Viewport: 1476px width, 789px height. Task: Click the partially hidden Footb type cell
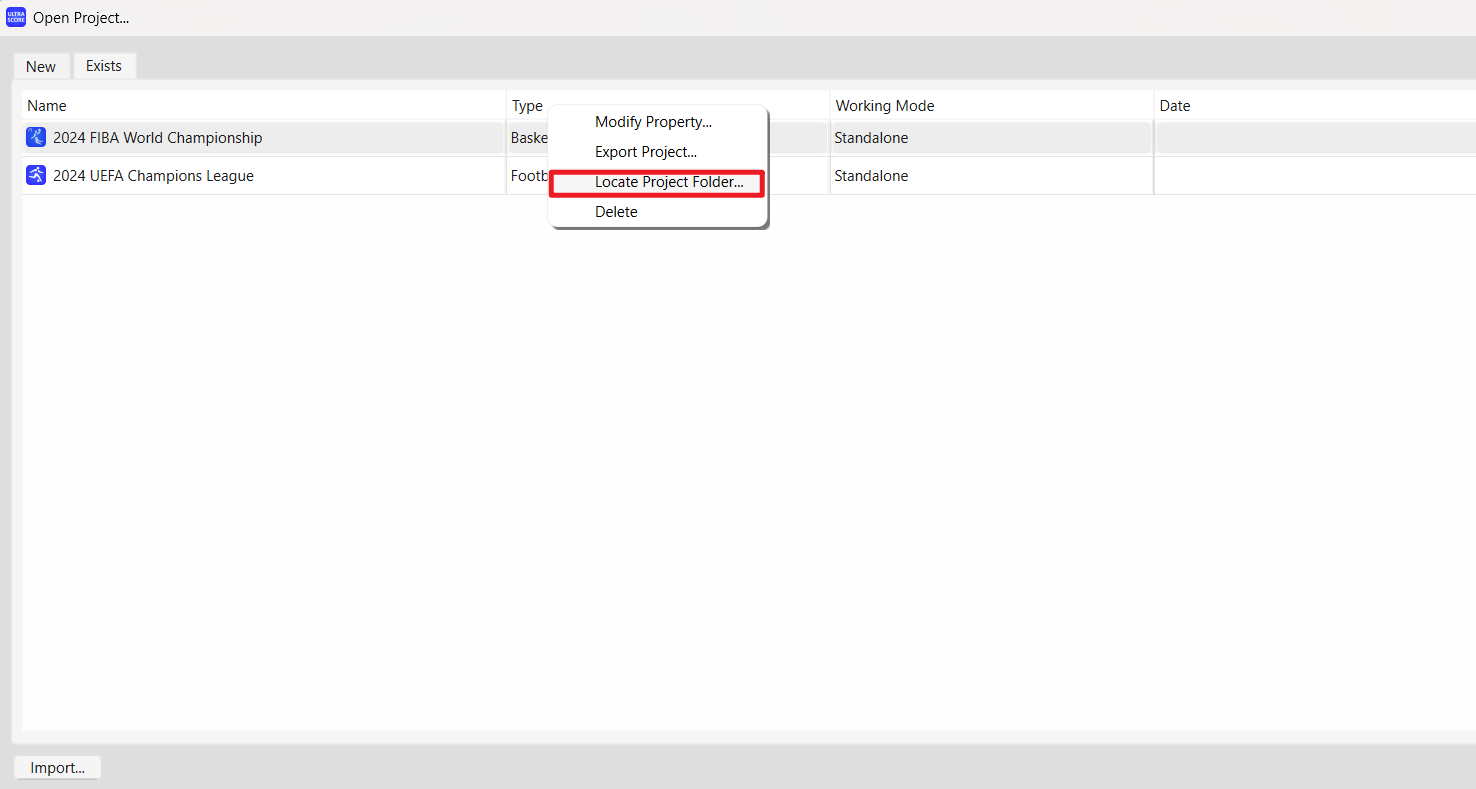529,176
